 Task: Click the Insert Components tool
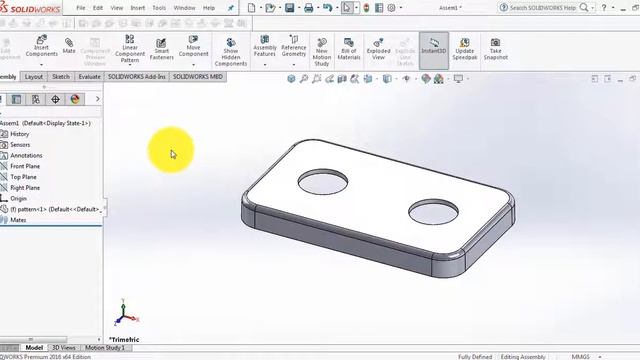[41, 46]
